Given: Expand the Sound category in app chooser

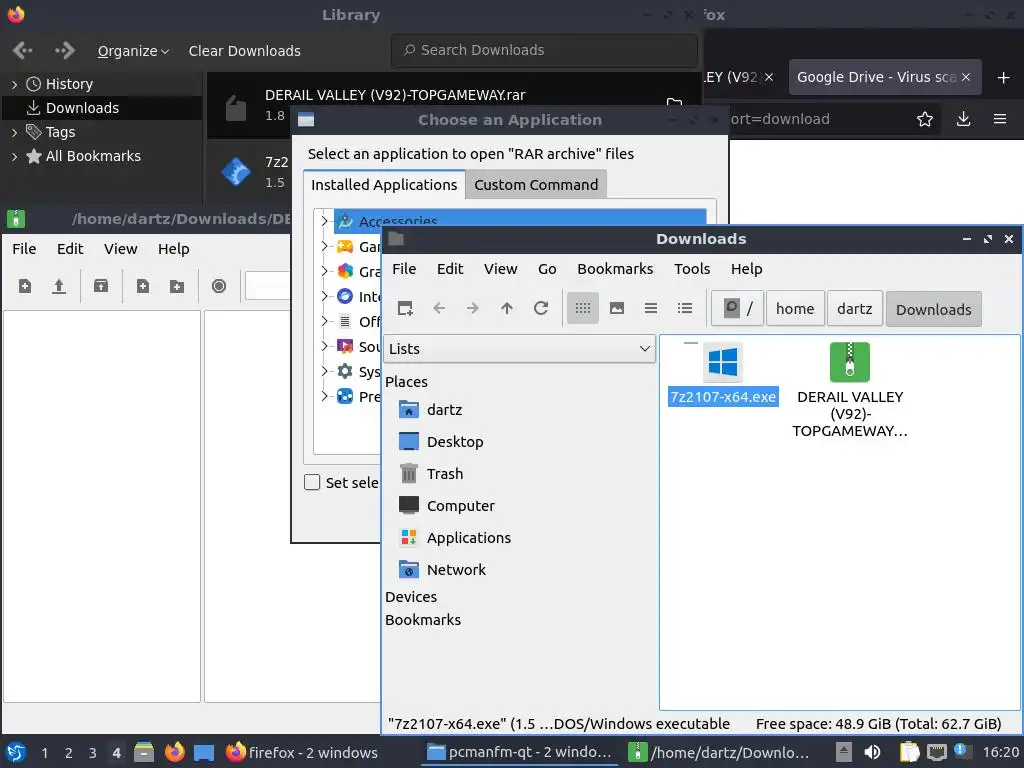Looking at the screenshot, I should (x=325, y=346).
